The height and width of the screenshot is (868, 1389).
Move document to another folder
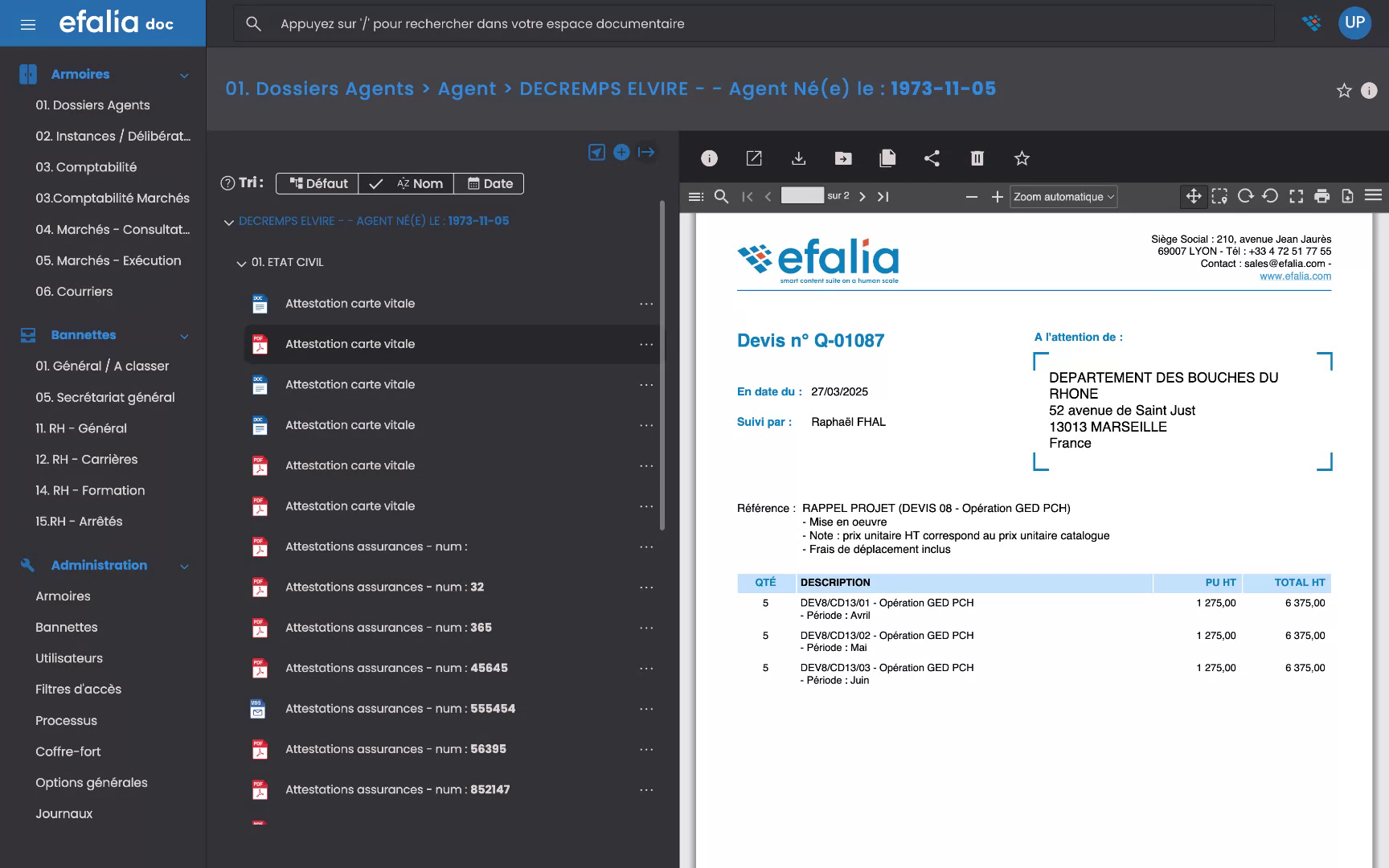click(x=843, y=158)
